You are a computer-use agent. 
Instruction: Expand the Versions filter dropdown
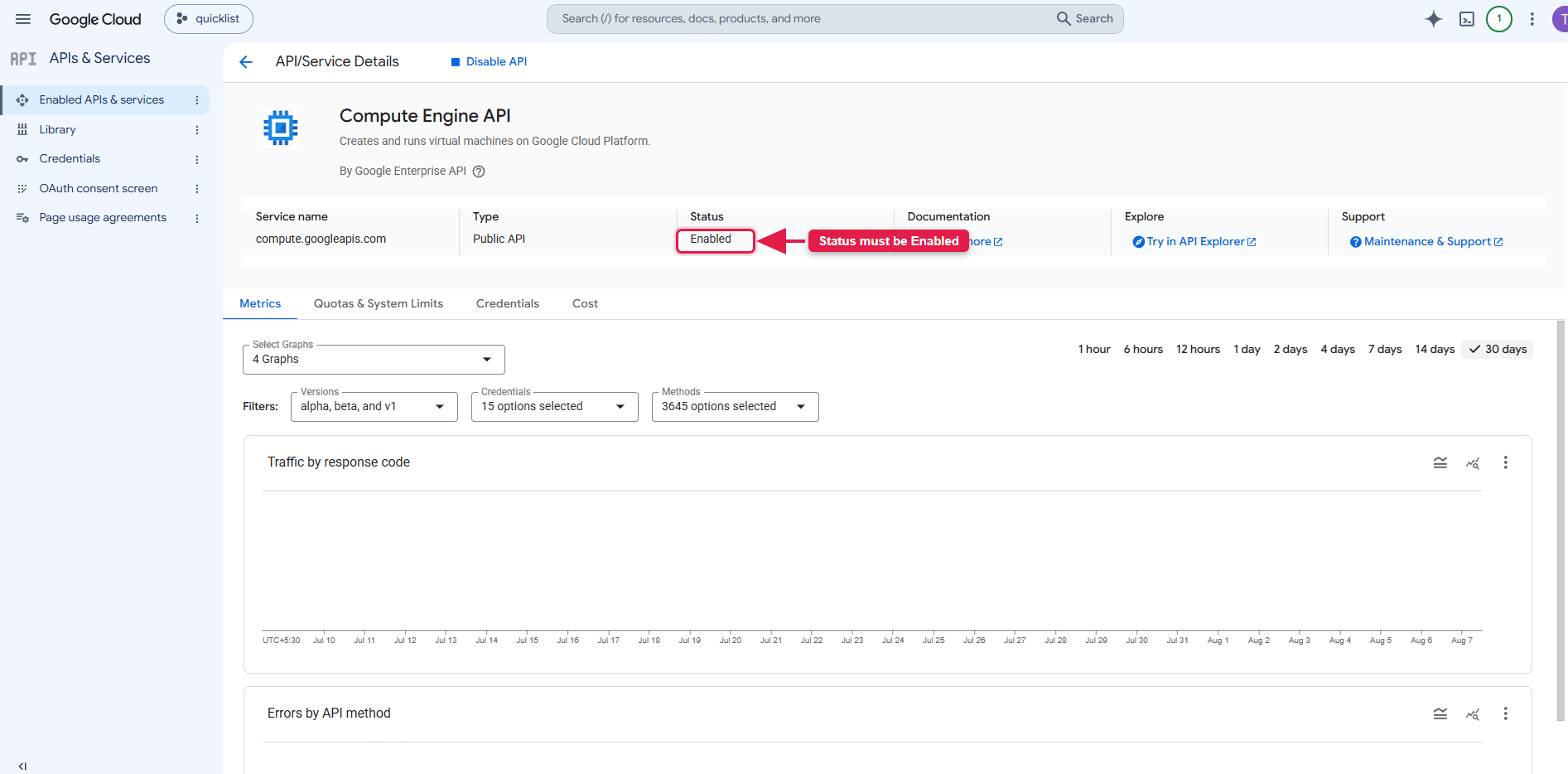tap(374, 407)
